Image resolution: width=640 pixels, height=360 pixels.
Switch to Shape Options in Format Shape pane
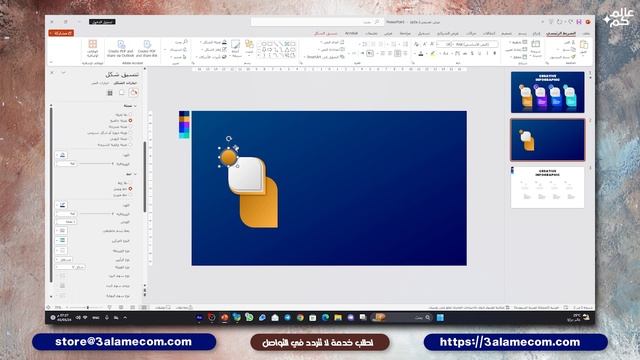[x=125, y=83]
